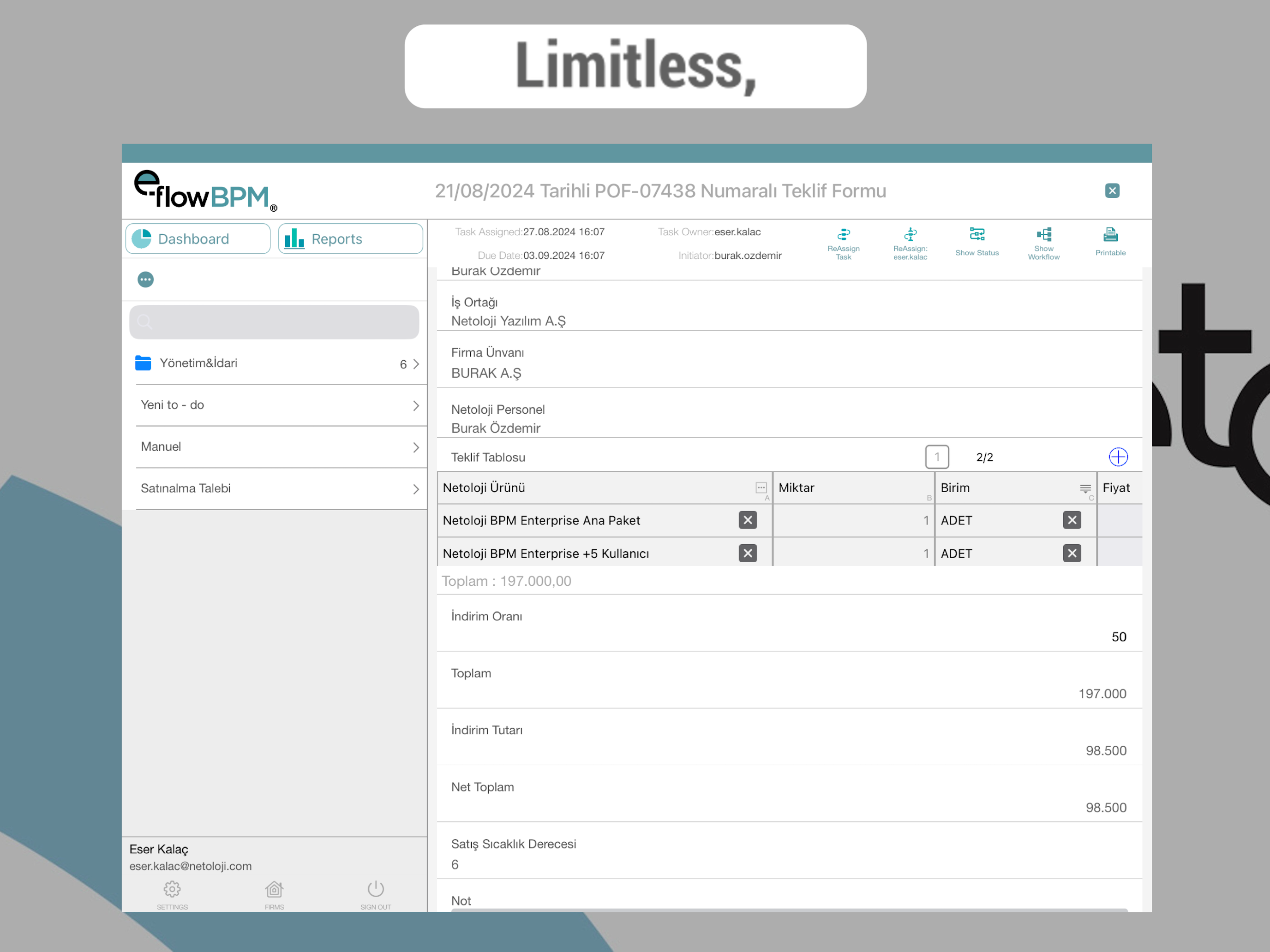
Task: Click the Miktar column header
Action: tap(853, 488)
